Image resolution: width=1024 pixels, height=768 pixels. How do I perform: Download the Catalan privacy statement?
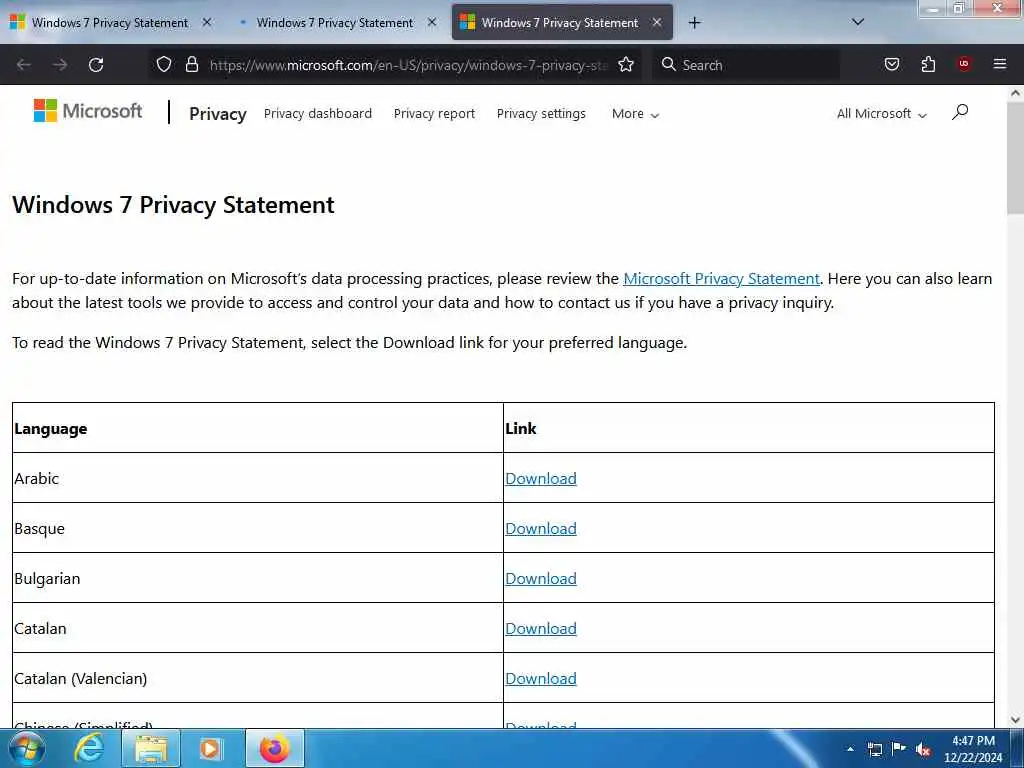pos(541,628)
